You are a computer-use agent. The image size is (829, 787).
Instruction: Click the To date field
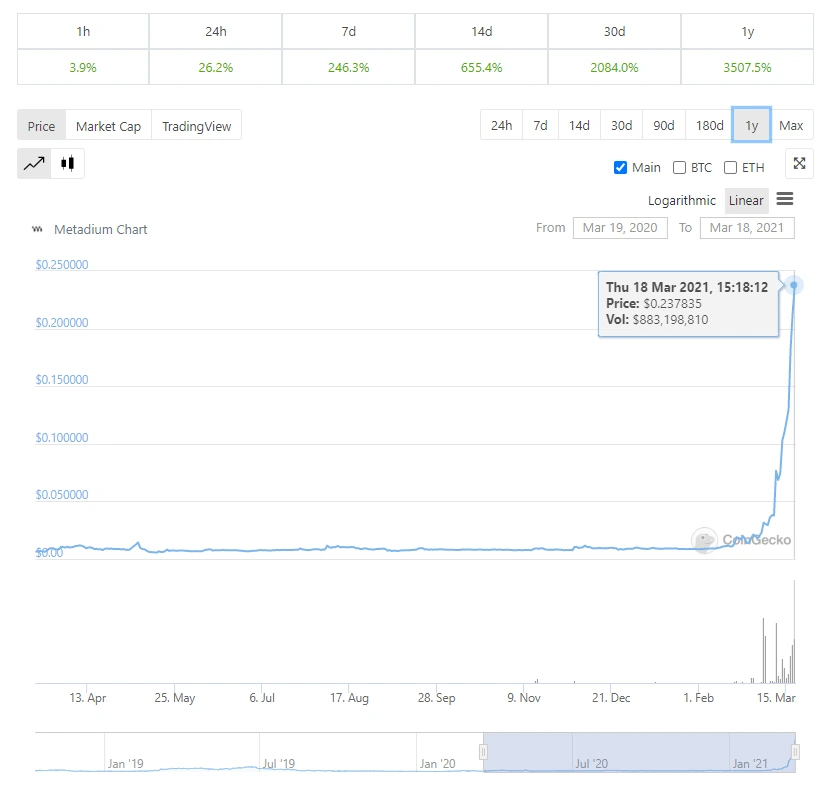[x=747, y=228]
